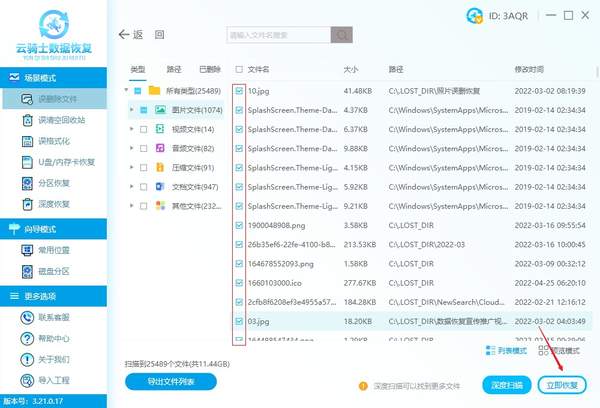Screen dimensions: 600x408
Task: Sort by the 文件名 column header
Action: coord(258,69)
